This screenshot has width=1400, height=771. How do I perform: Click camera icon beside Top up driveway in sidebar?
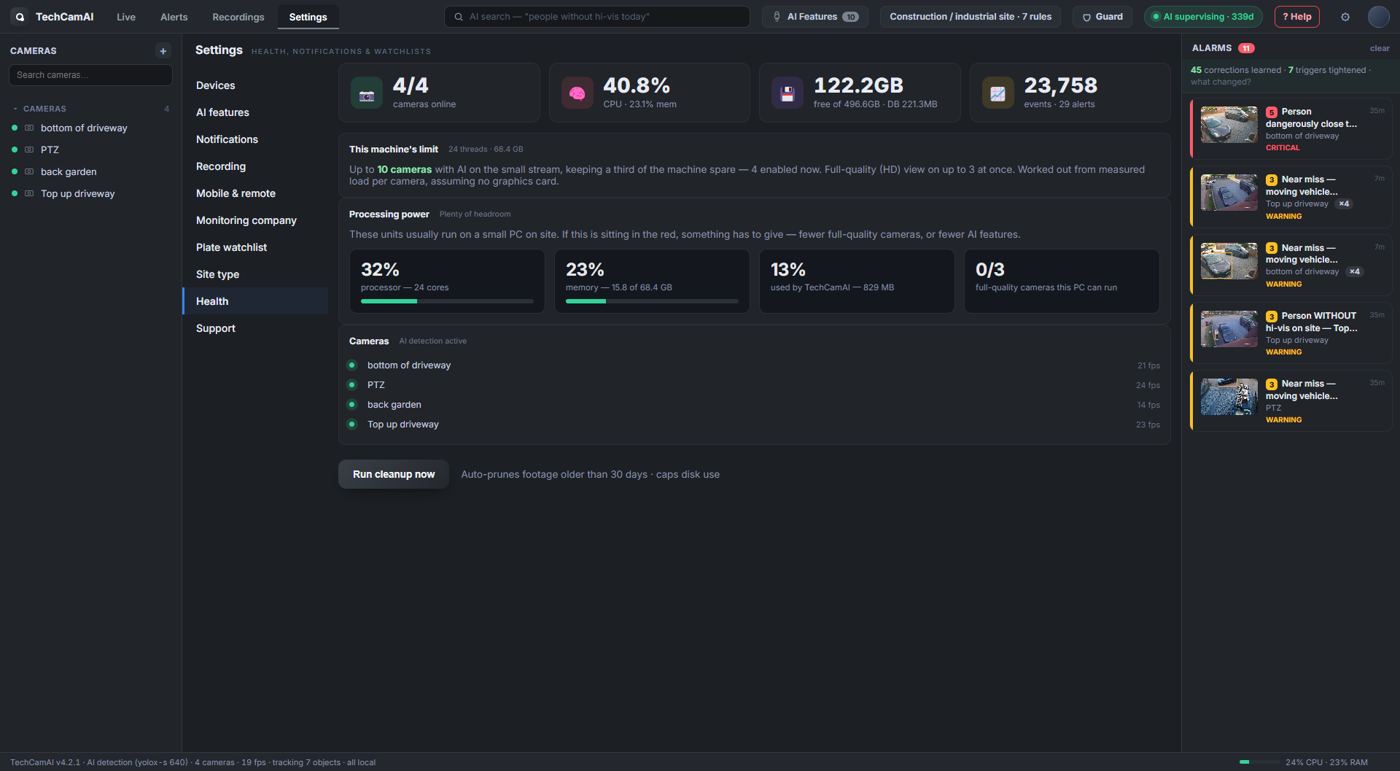coord(29,194)
